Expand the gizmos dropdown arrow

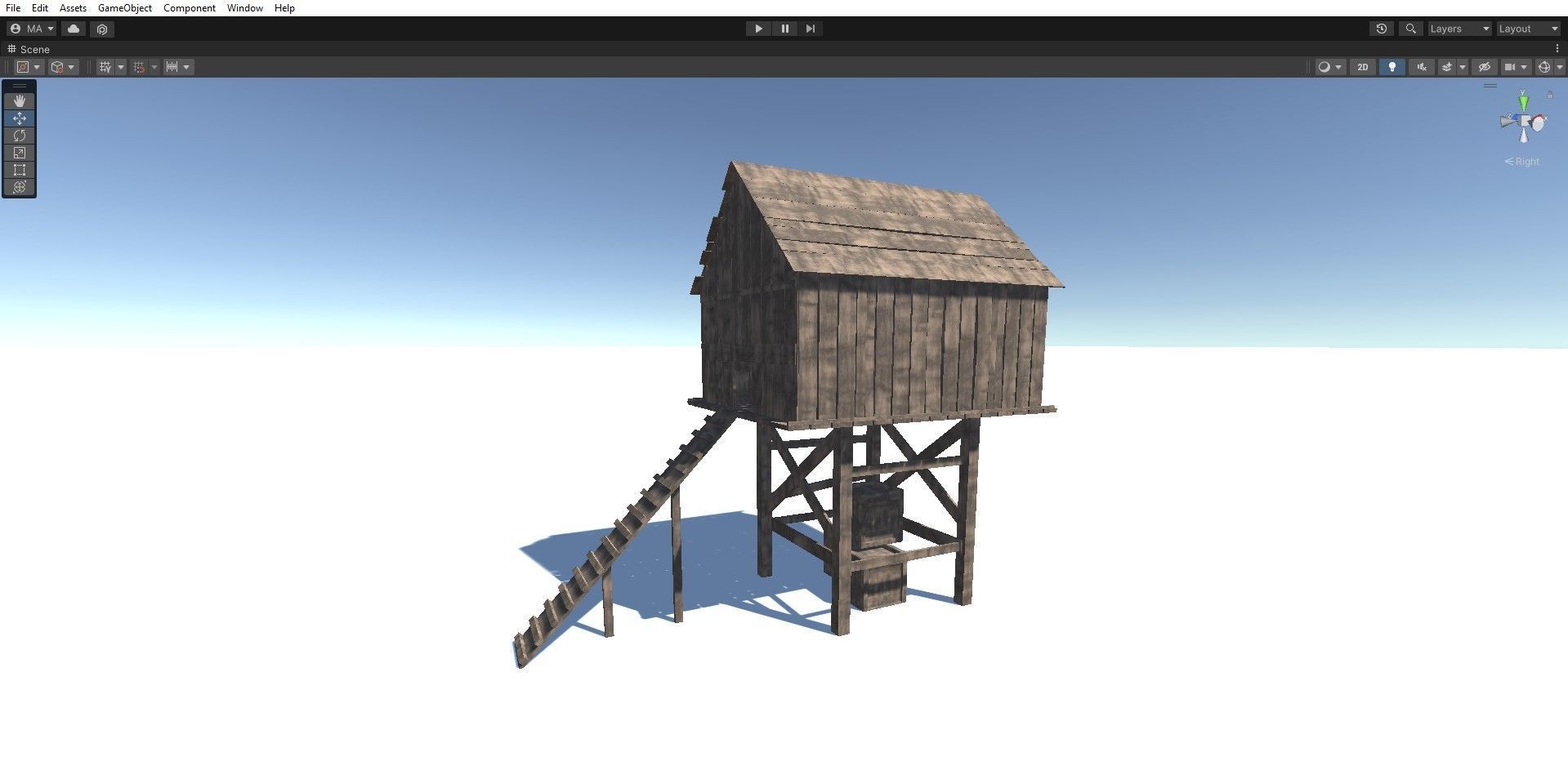click(x=1559, y=67)
